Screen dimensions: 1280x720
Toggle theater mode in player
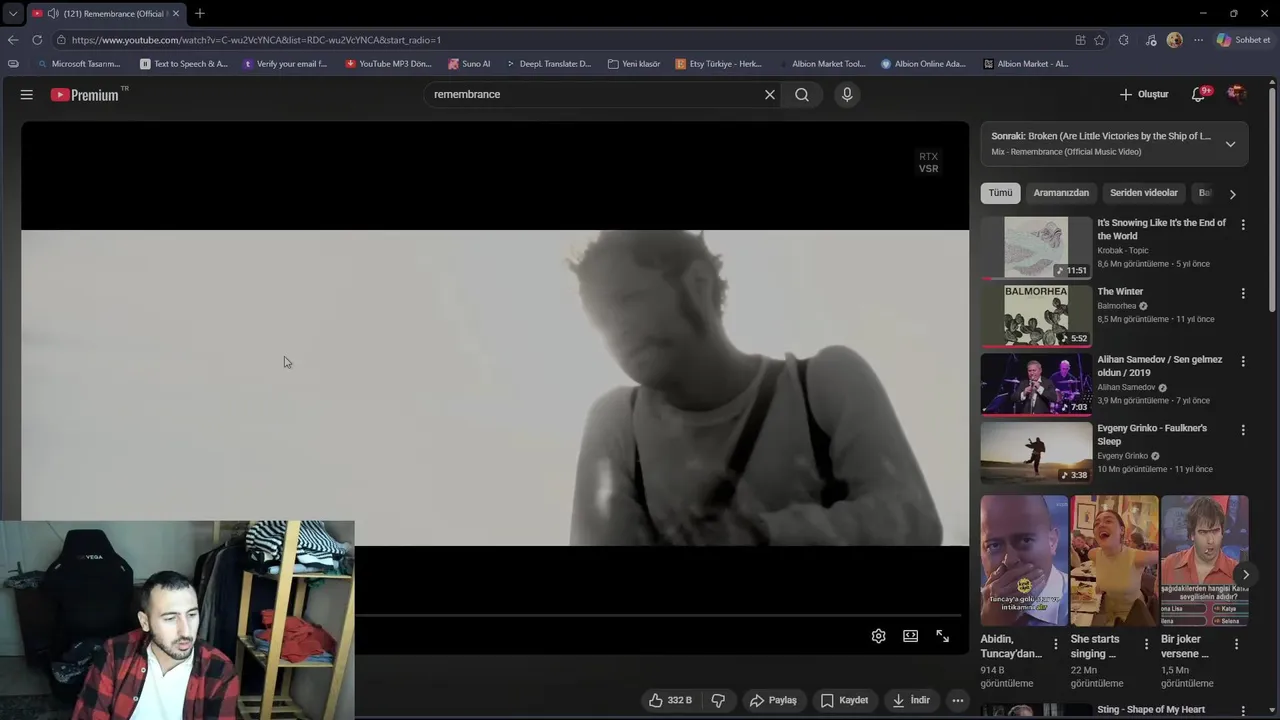[x=910, y=636]
